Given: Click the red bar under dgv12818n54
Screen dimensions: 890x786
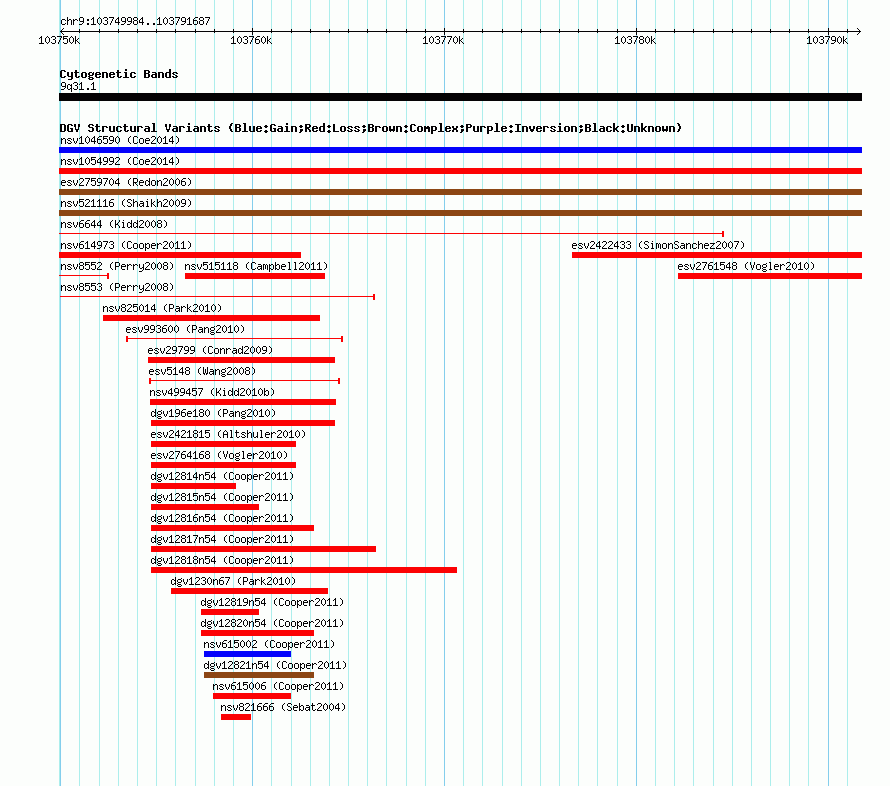Looking at the screenshot, I should pos(304,570).
